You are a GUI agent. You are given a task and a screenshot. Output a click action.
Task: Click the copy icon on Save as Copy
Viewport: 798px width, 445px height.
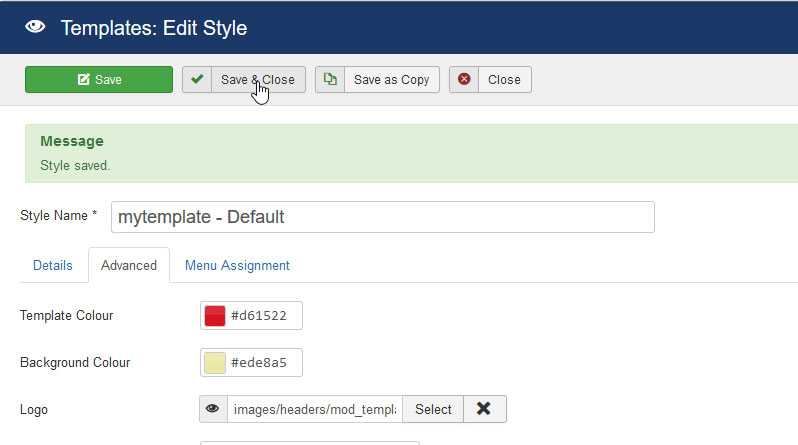(330, 80)
